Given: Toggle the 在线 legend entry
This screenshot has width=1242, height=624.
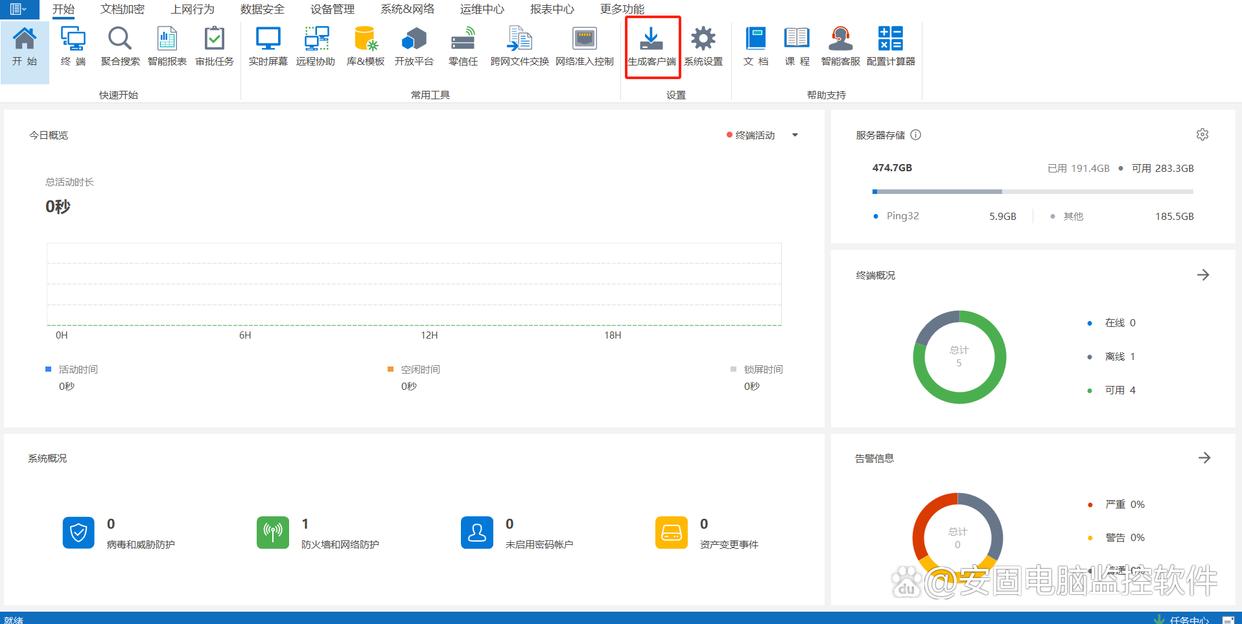Looking at the screenshot, I should click(1112, 323).
